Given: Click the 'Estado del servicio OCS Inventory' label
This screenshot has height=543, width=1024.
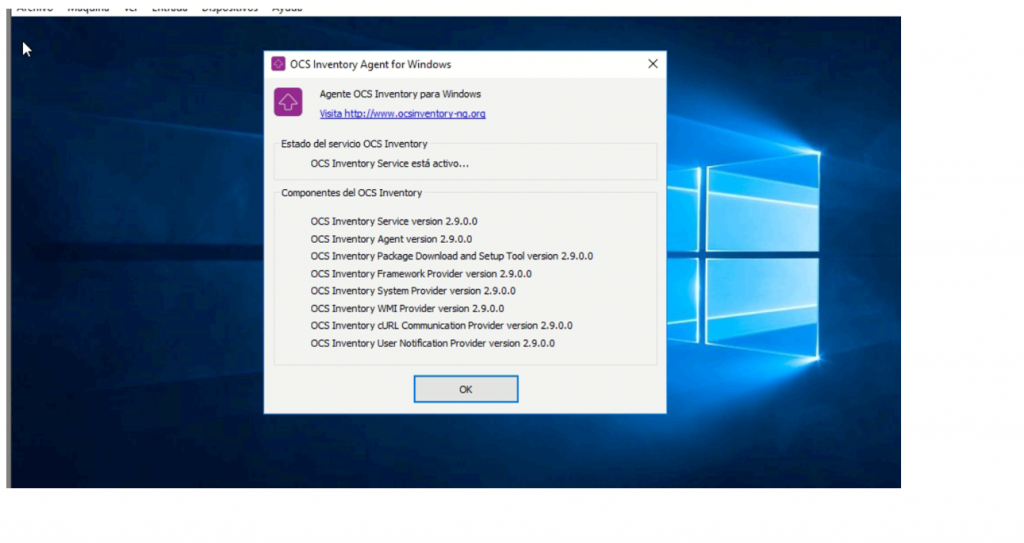Looking at the screenshot, I should tap(354, 144).
